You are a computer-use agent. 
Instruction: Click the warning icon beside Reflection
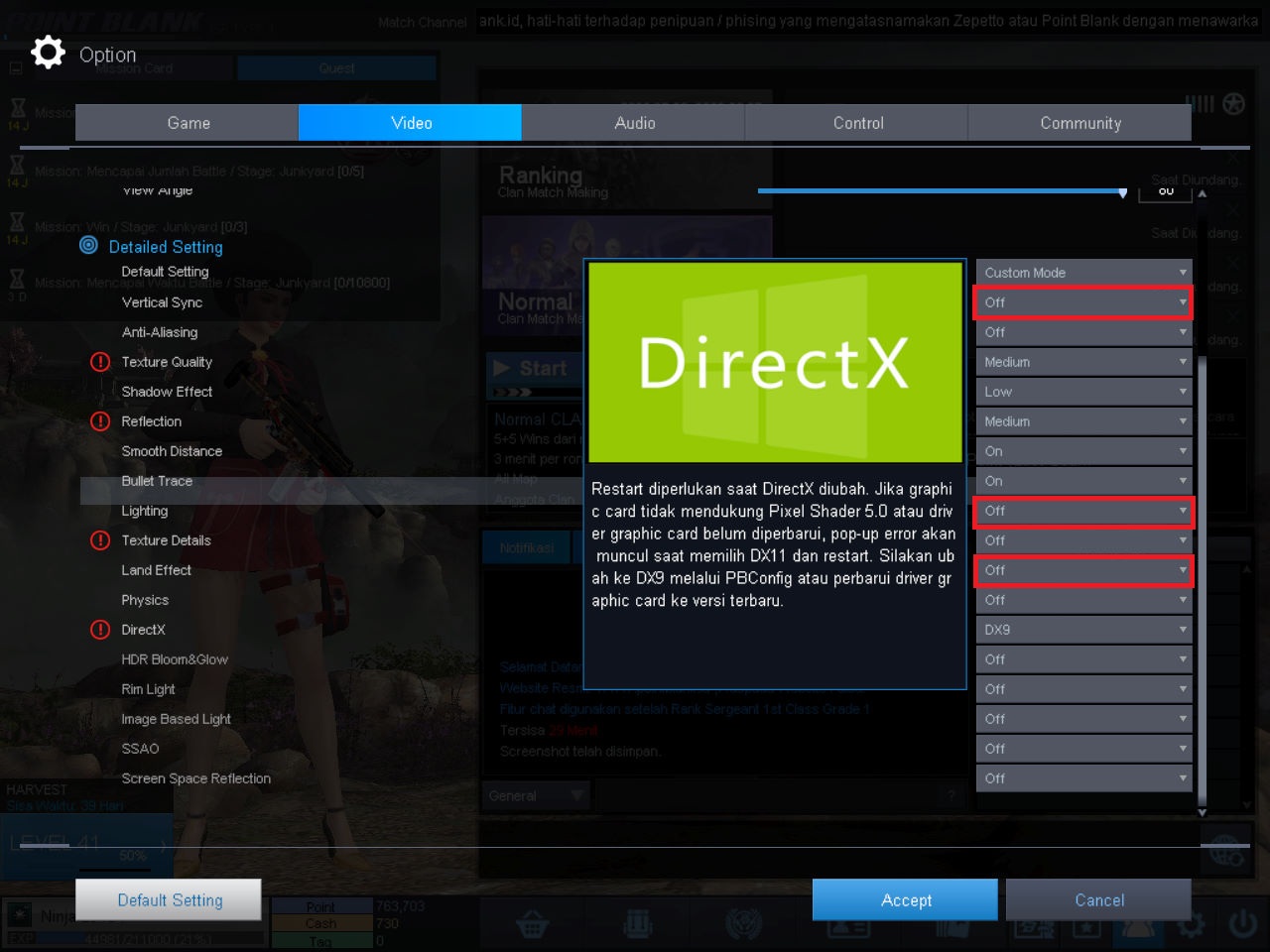tap(100, 421)
